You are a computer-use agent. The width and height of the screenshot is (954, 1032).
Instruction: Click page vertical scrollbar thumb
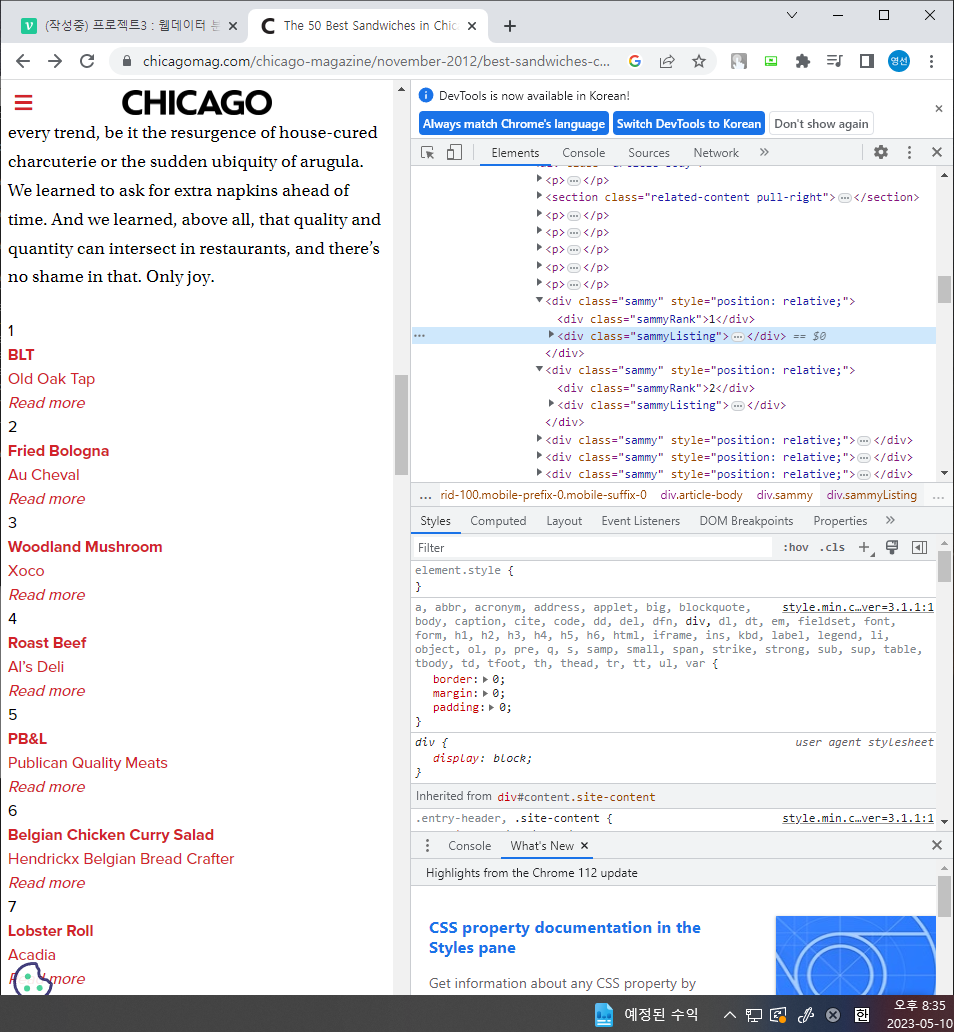[402, 425]
